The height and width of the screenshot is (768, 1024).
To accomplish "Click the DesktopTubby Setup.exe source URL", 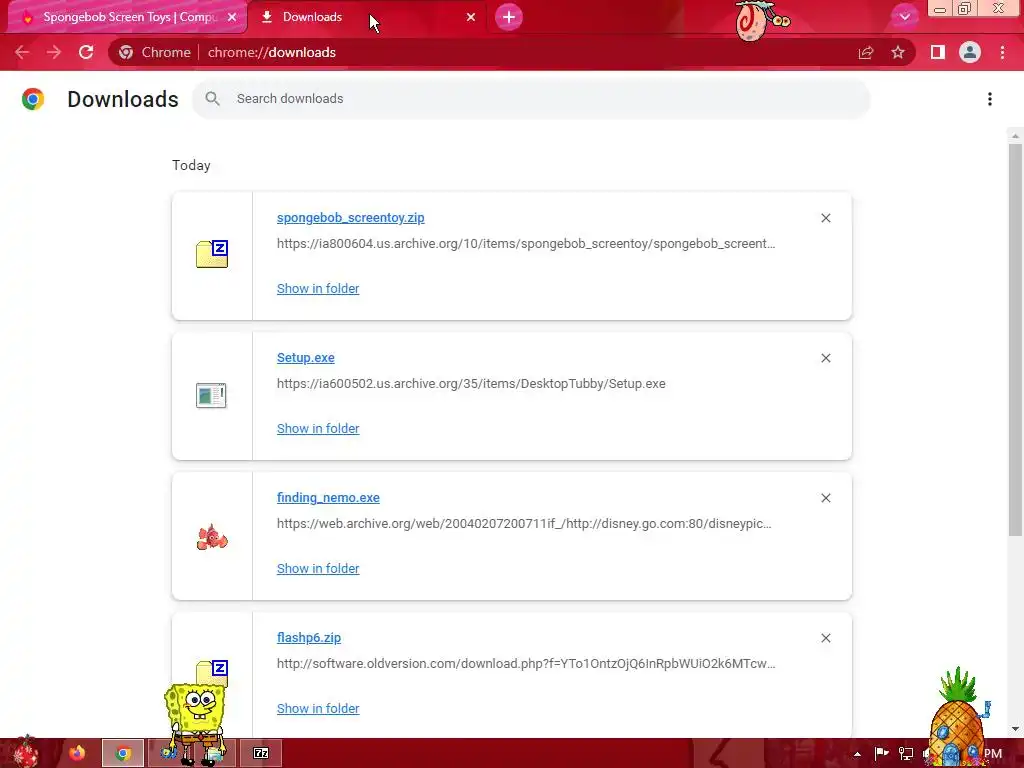I will click(471, 383).
